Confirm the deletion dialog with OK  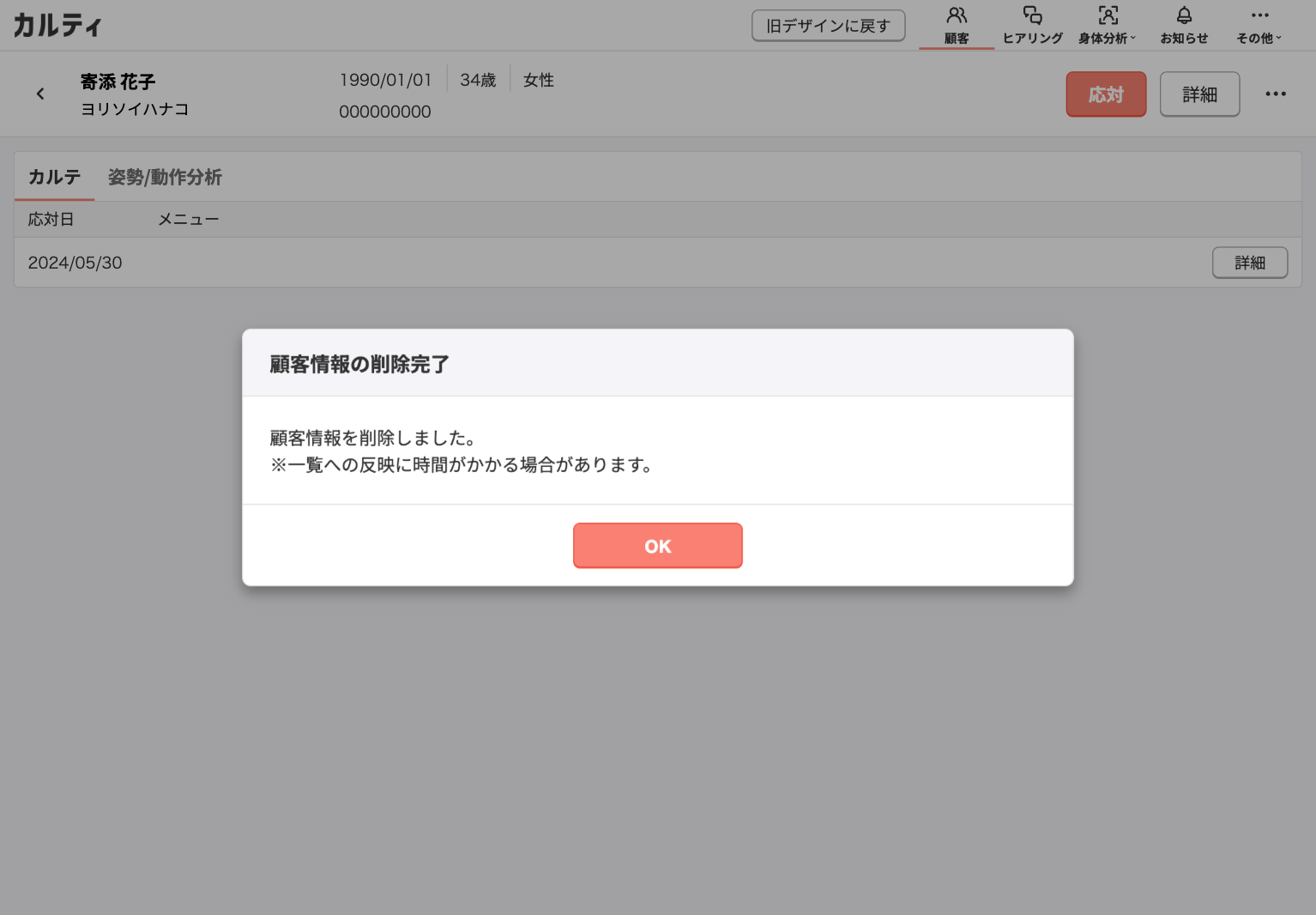(x=657, y=546)
